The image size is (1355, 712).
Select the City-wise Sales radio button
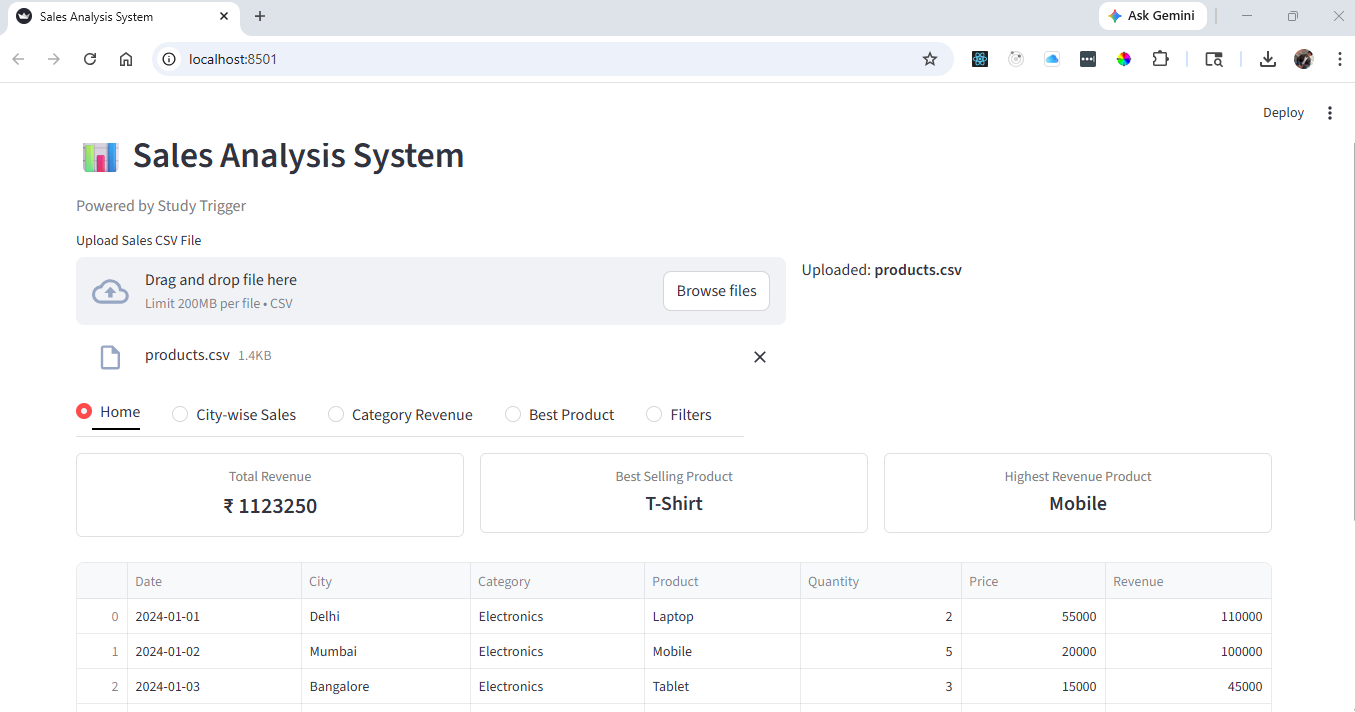179,414
